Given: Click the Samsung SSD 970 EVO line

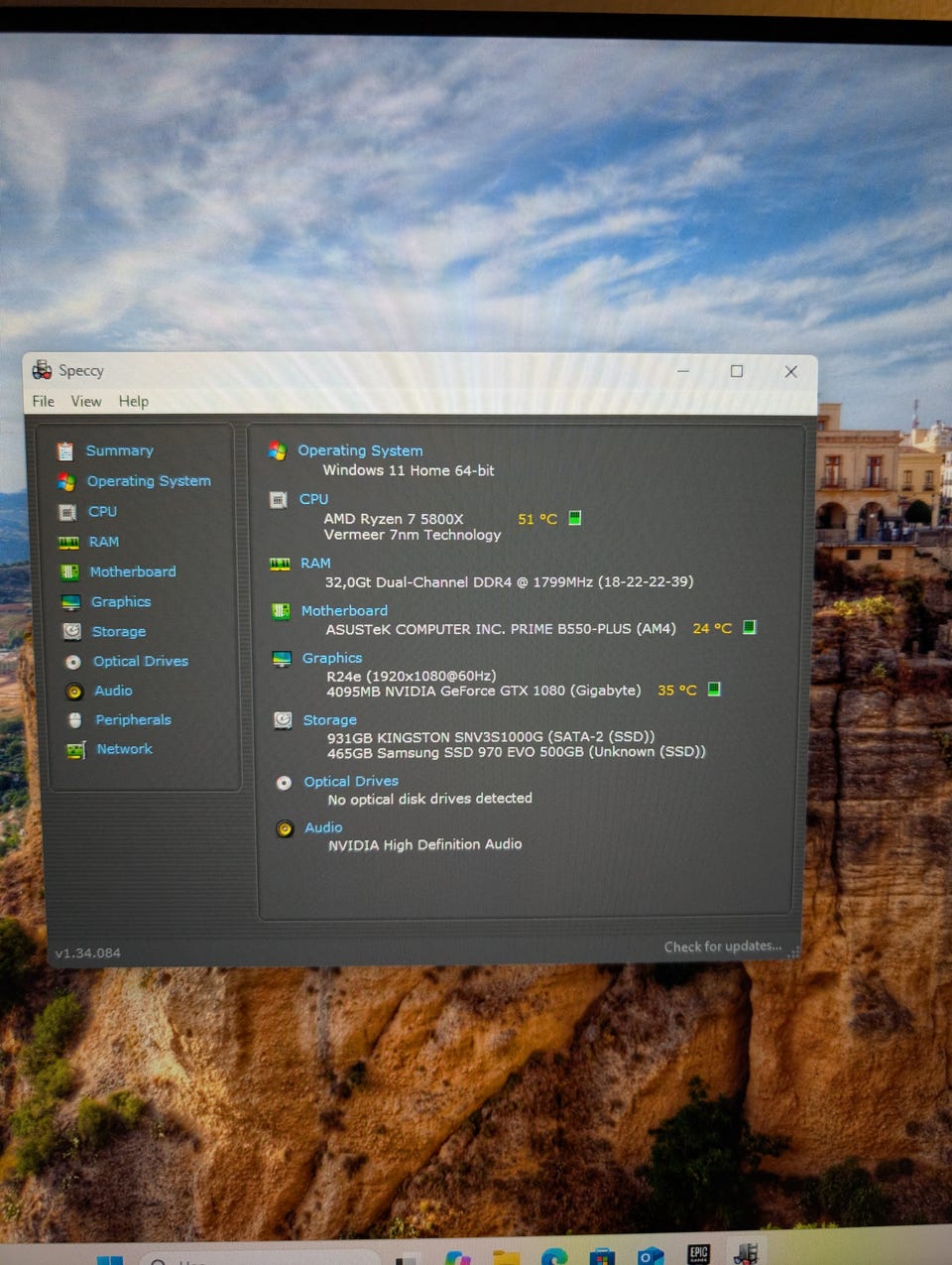Looking at the screenshot, I should [x=517, y=752].
